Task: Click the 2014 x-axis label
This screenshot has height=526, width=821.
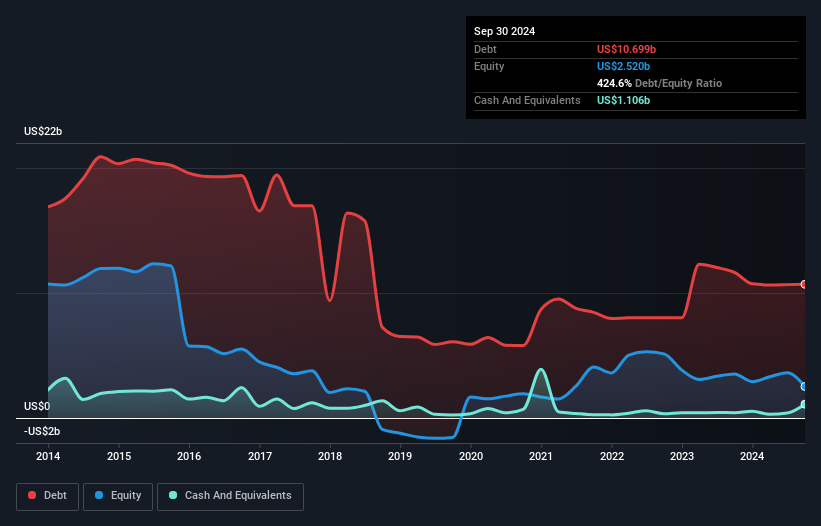Action: tap(48, 456)
